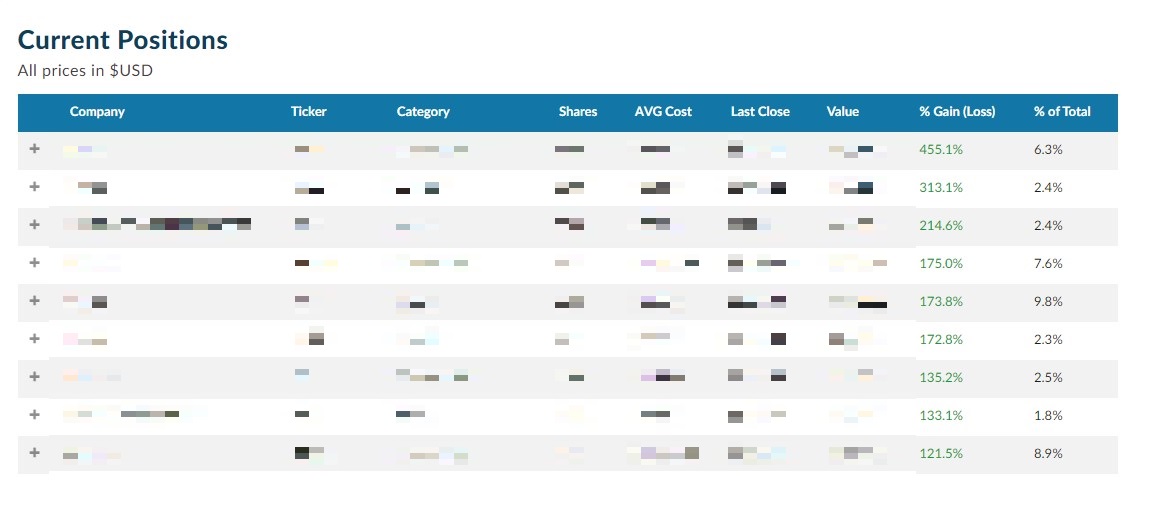This screenshot has height=527, width=1163.
Task: Click plus icon for 173.8% gain row
Action: pos(34,300)
